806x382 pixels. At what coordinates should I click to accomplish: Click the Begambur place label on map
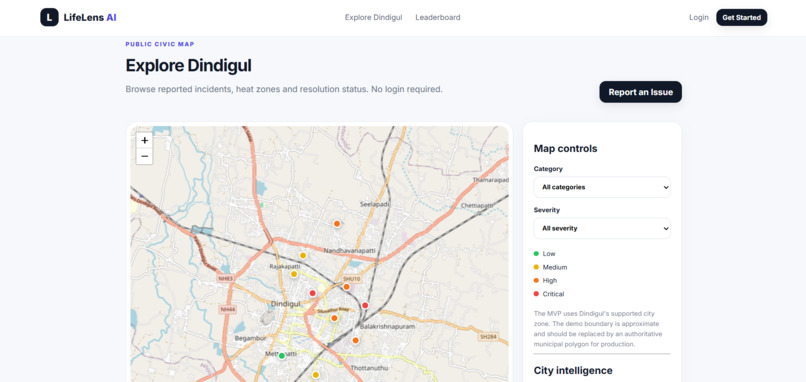pyautogui.click(x=250, y=338)
